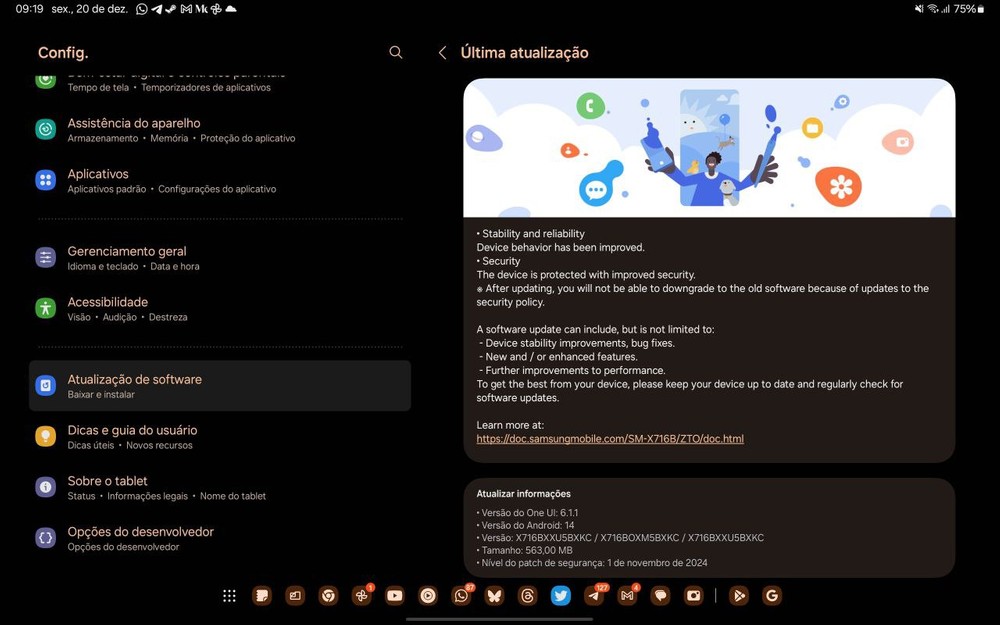Go back using the arrow beside Última atualização

tap(442, 52)
